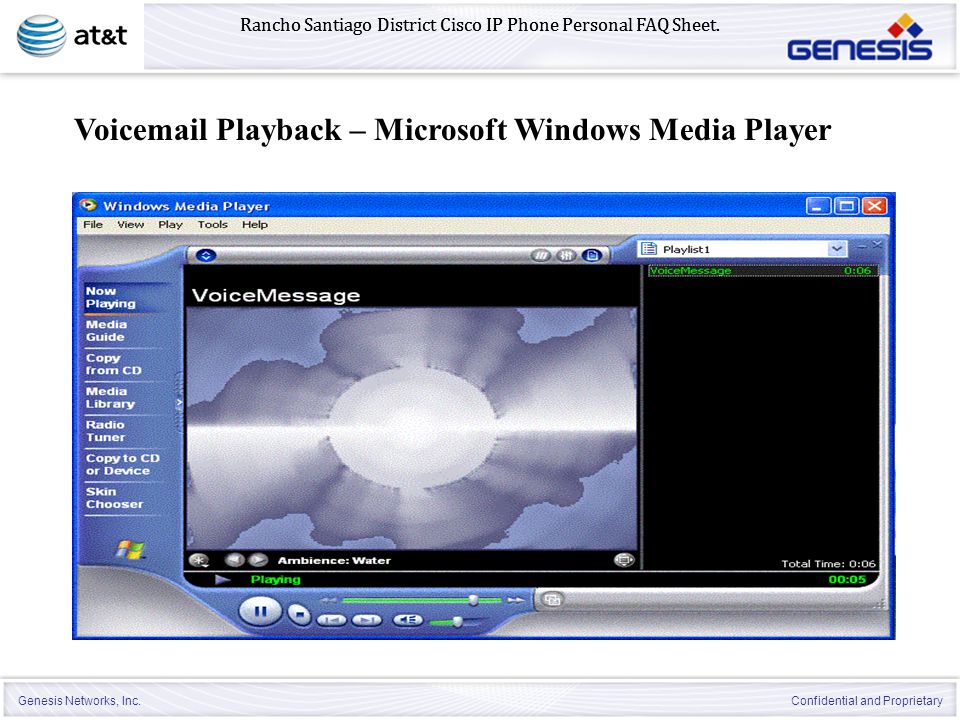Toggle shuffle playback
This screenshot has width=960, height=720.
(541, 255)
